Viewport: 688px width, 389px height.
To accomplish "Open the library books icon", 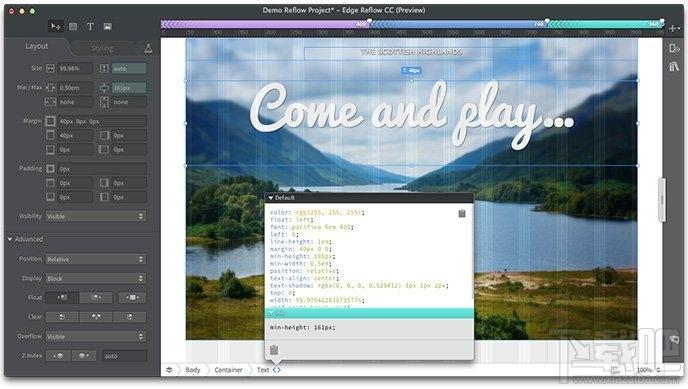I will point(674,66).
